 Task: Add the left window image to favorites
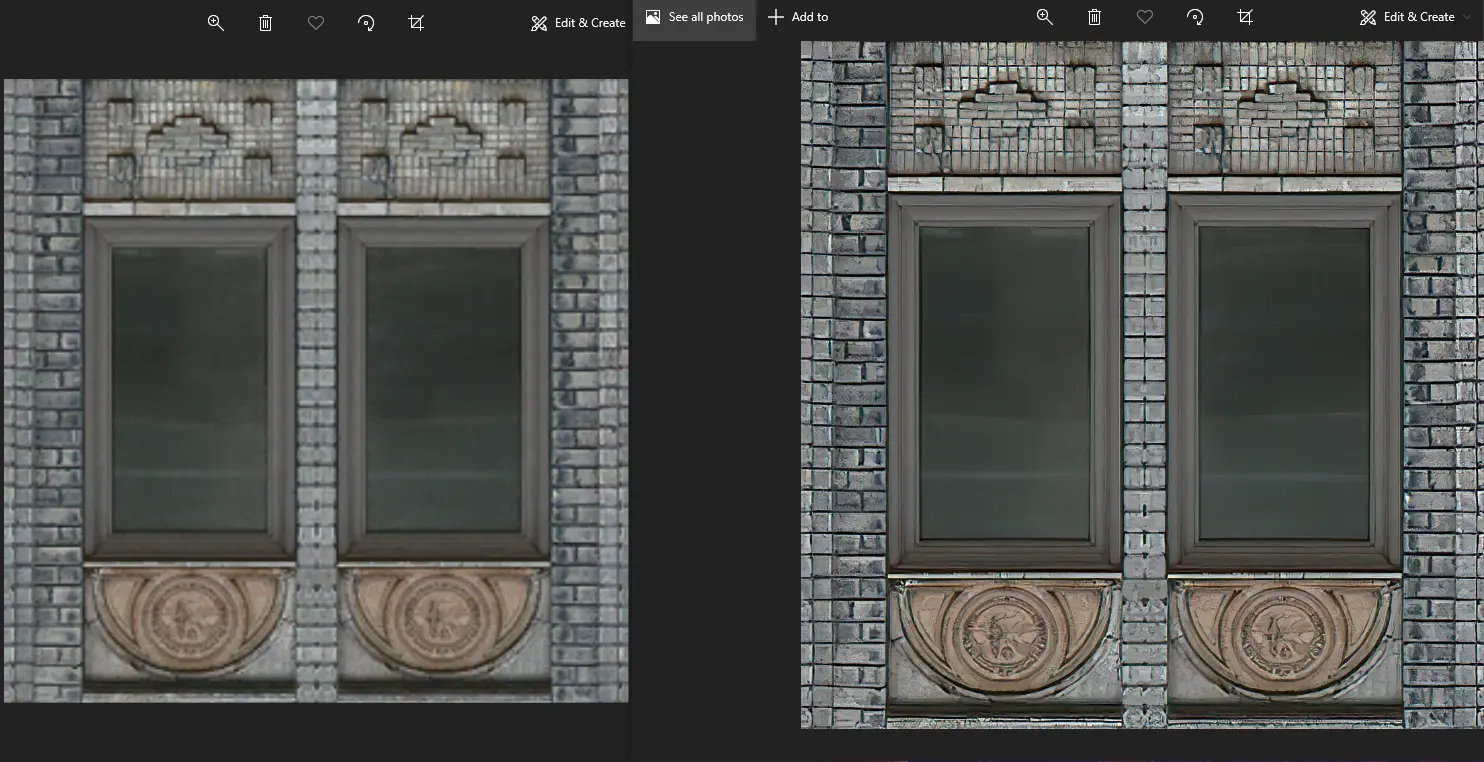(316, 22)
